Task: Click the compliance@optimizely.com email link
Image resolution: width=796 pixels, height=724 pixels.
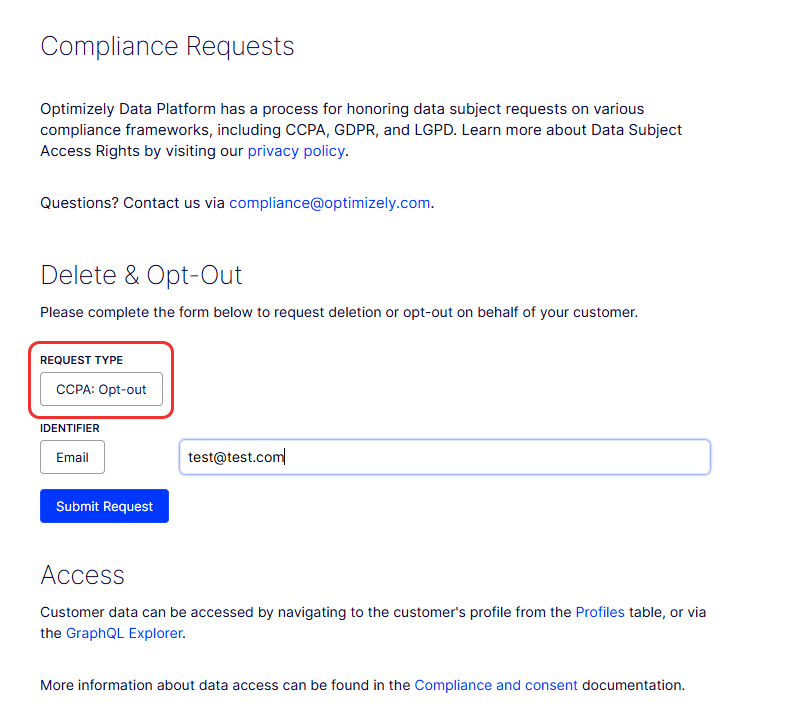Action: (329, 203)
